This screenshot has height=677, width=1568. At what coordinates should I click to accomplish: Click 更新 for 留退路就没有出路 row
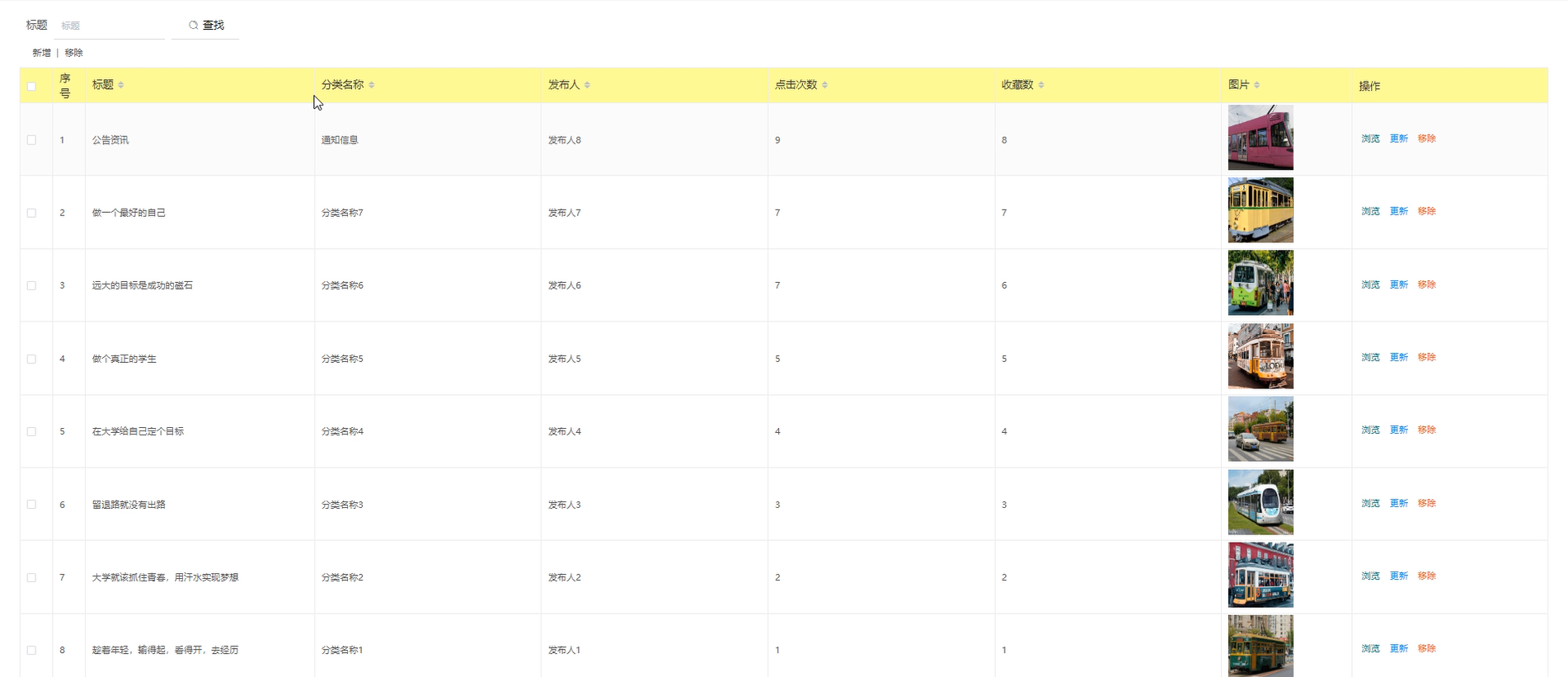tap(1399, 503)
